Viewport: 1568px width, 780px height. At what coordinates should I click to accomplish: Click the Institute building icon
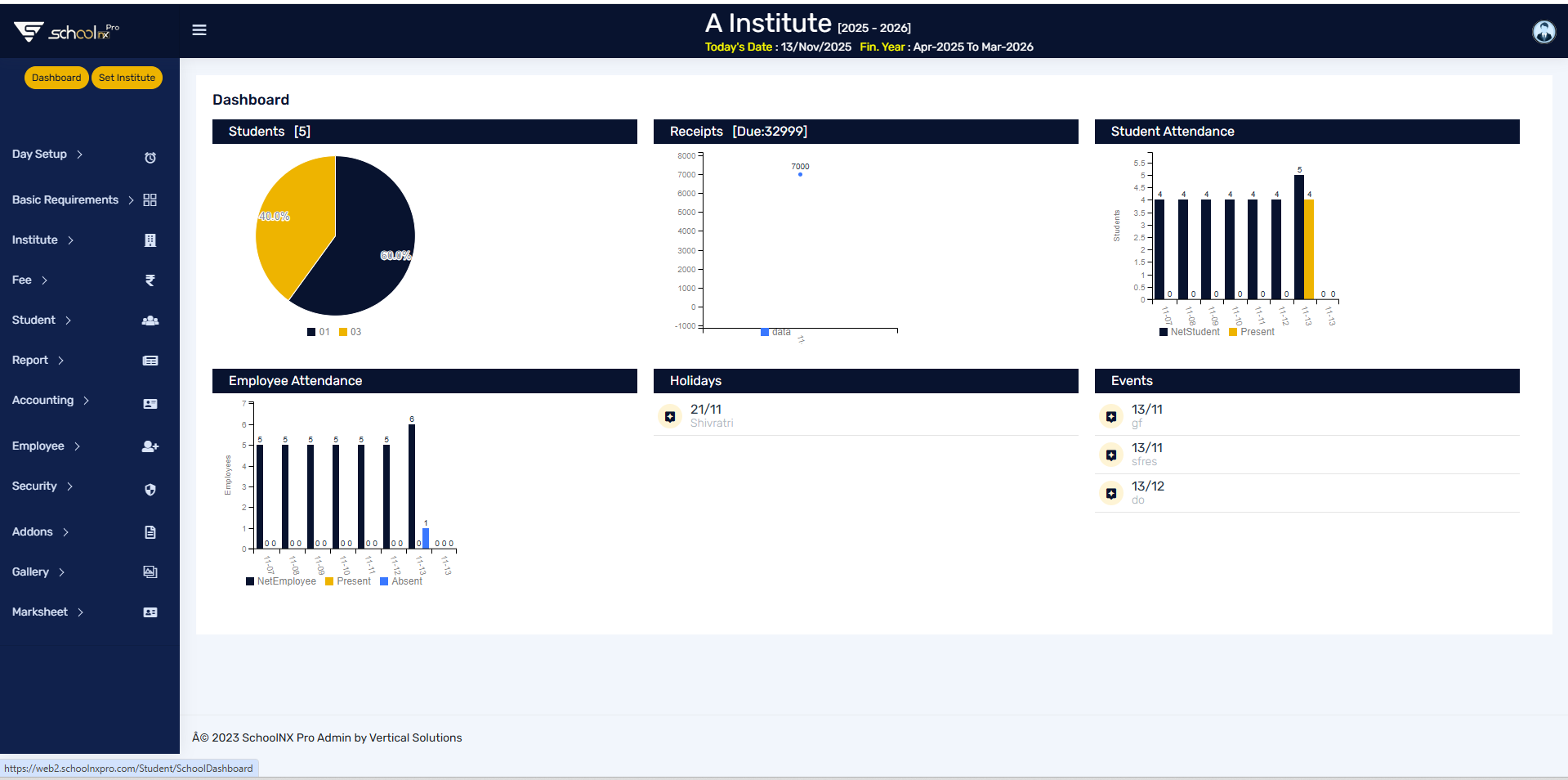tap(150, 240)
